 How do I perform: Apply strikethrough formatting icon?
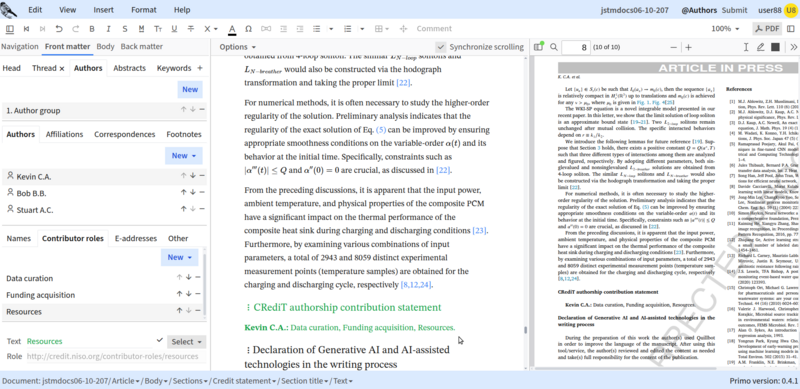191,29
